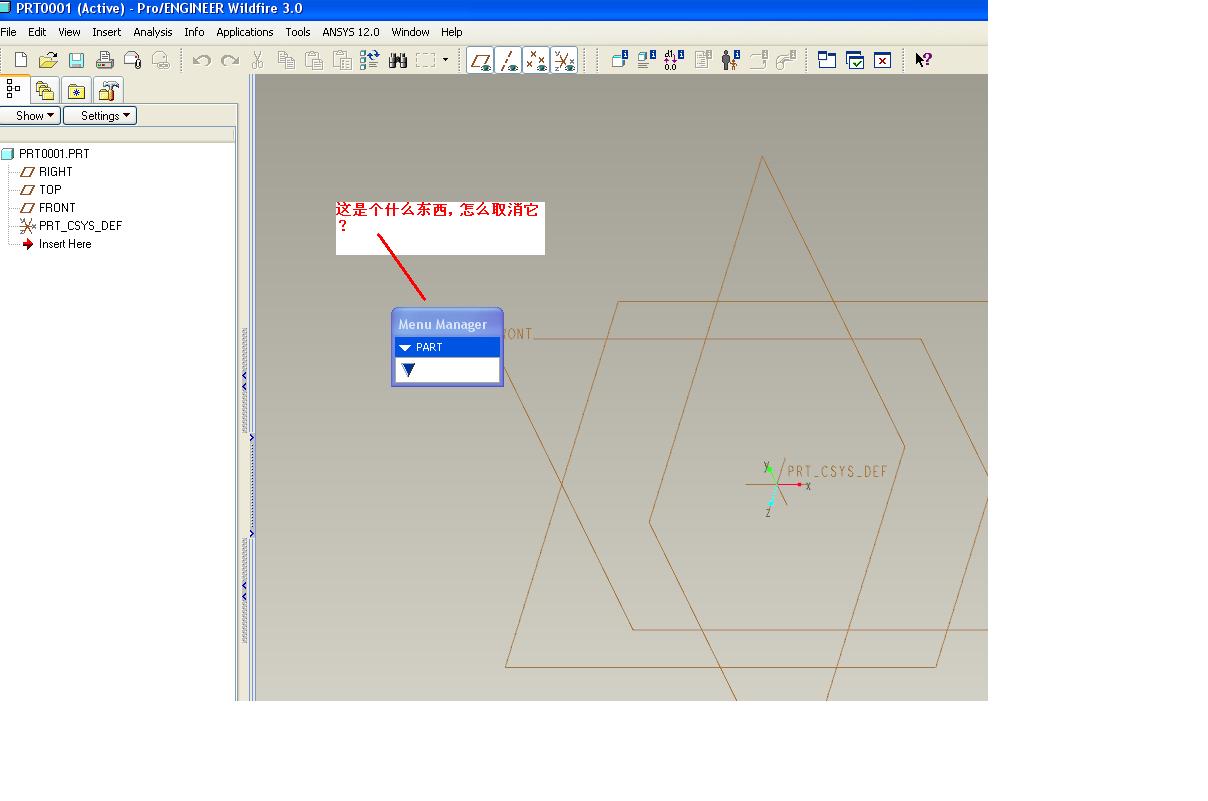The height and width of the screenshot is (801, 1208).
Task: Switch to Folder Browser navigator tab
Action: tap(45, 91)
